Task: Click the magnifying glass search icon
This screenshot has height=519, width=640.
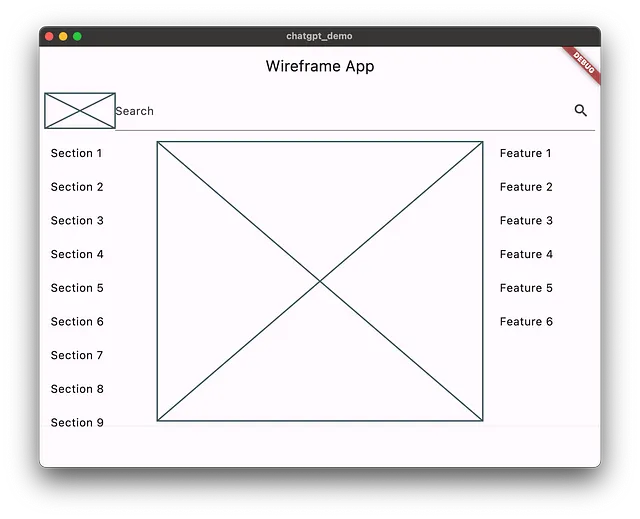Action: pyautogui.click(x=580, y=111)
